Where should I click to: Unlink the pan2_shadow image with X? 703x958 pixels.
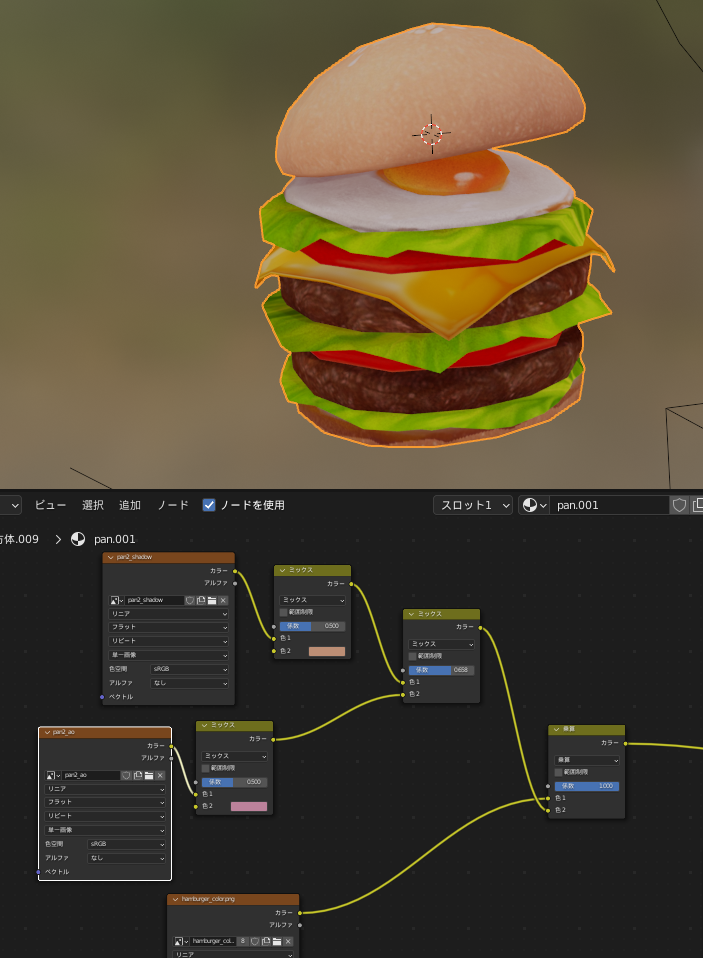[x=223, y=600]
